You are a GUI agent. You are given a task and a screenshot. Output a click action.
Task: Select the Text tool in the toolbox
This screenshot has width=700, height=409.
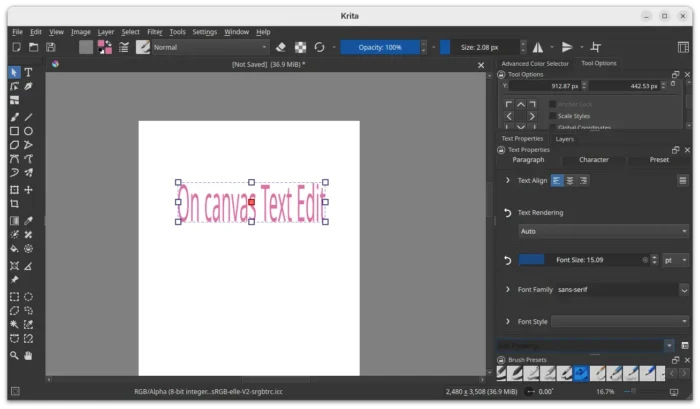click(x=28, y=72)
